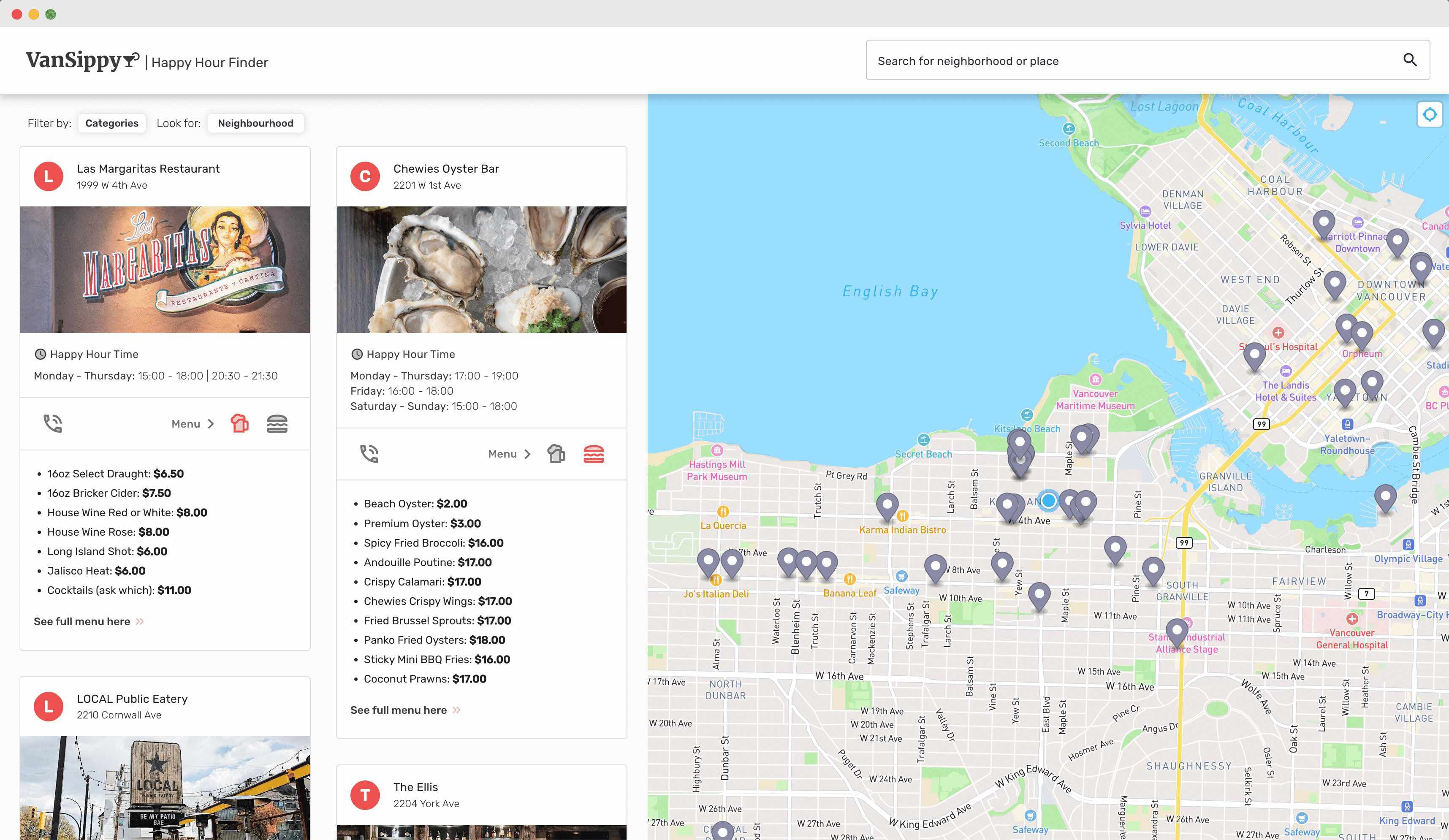Click the Happy Hour Time heading for Chewies
Image resolution: width=1449 pixels, height=840 pixels.
(x=410, y=354)
